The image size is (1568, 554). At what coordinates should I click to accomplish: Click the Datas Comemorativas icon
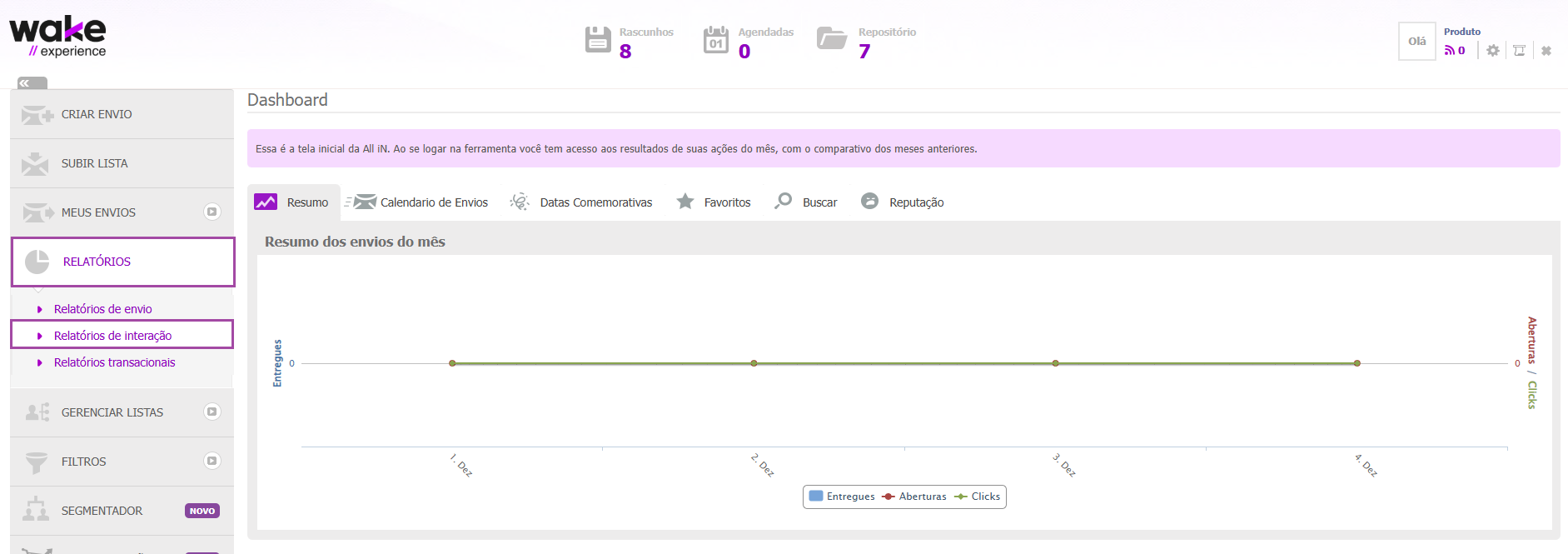tap(520, 202)
